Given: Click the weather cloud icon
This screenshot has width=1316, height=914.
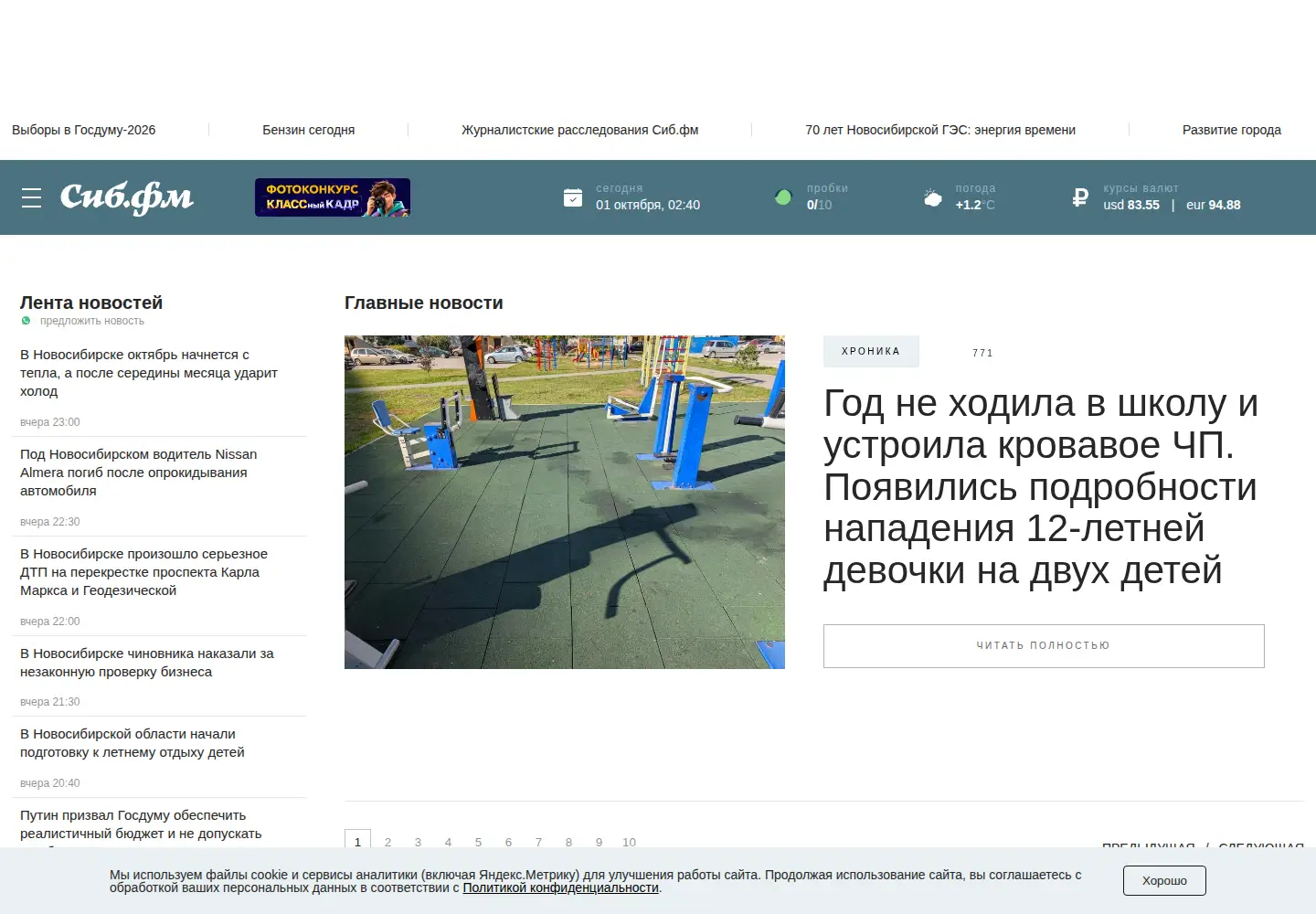Looking at the screenshot, I should (932, 197).
